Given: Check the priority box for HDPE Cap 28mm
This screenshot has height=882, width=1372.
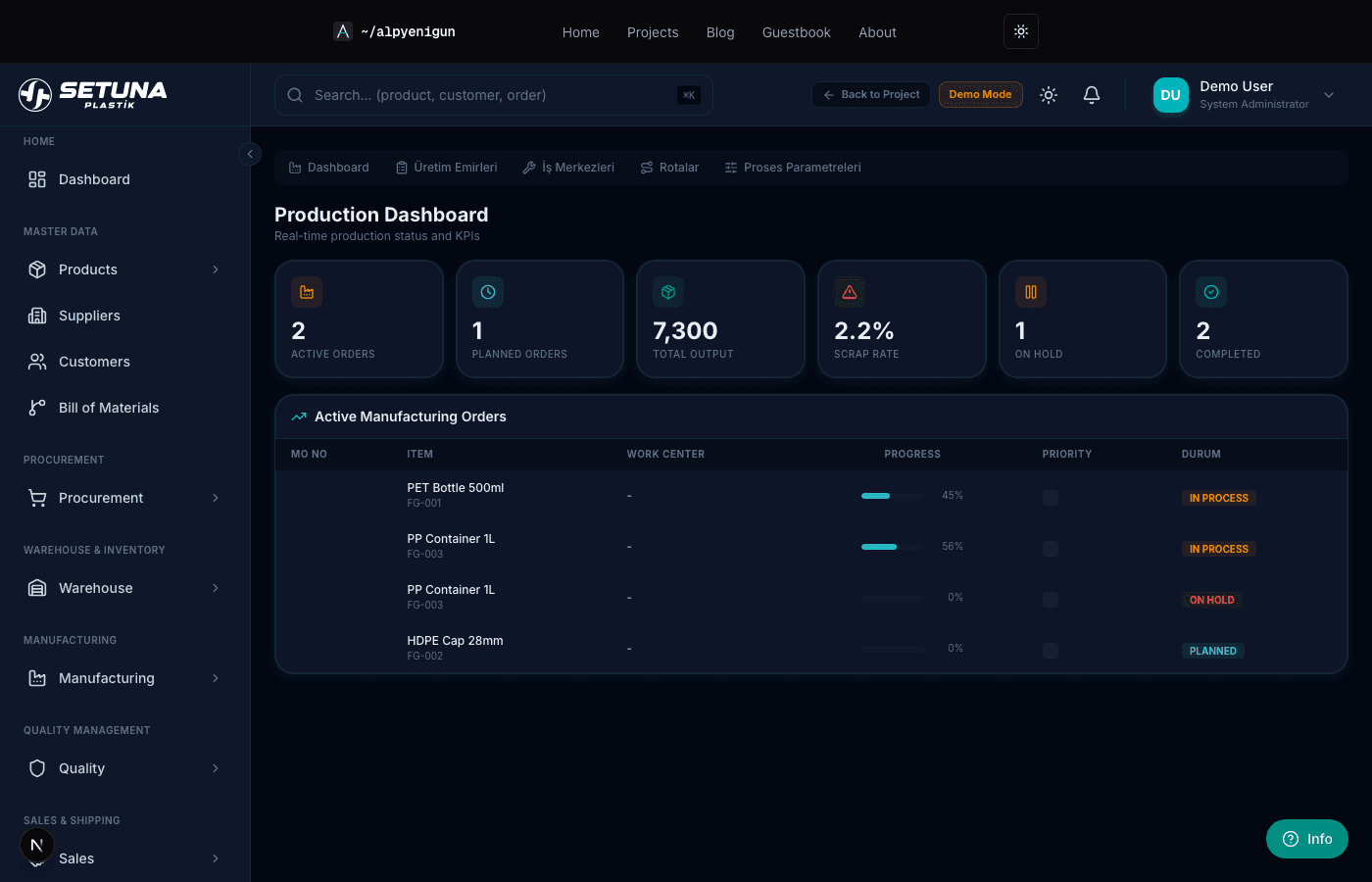Looking at the screenshot, I should (1051, 650).
